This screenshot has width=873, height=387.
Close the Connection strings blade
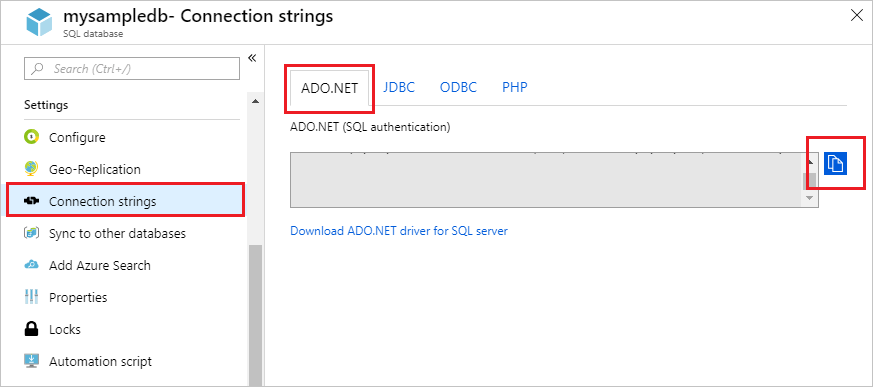point(857,16)
